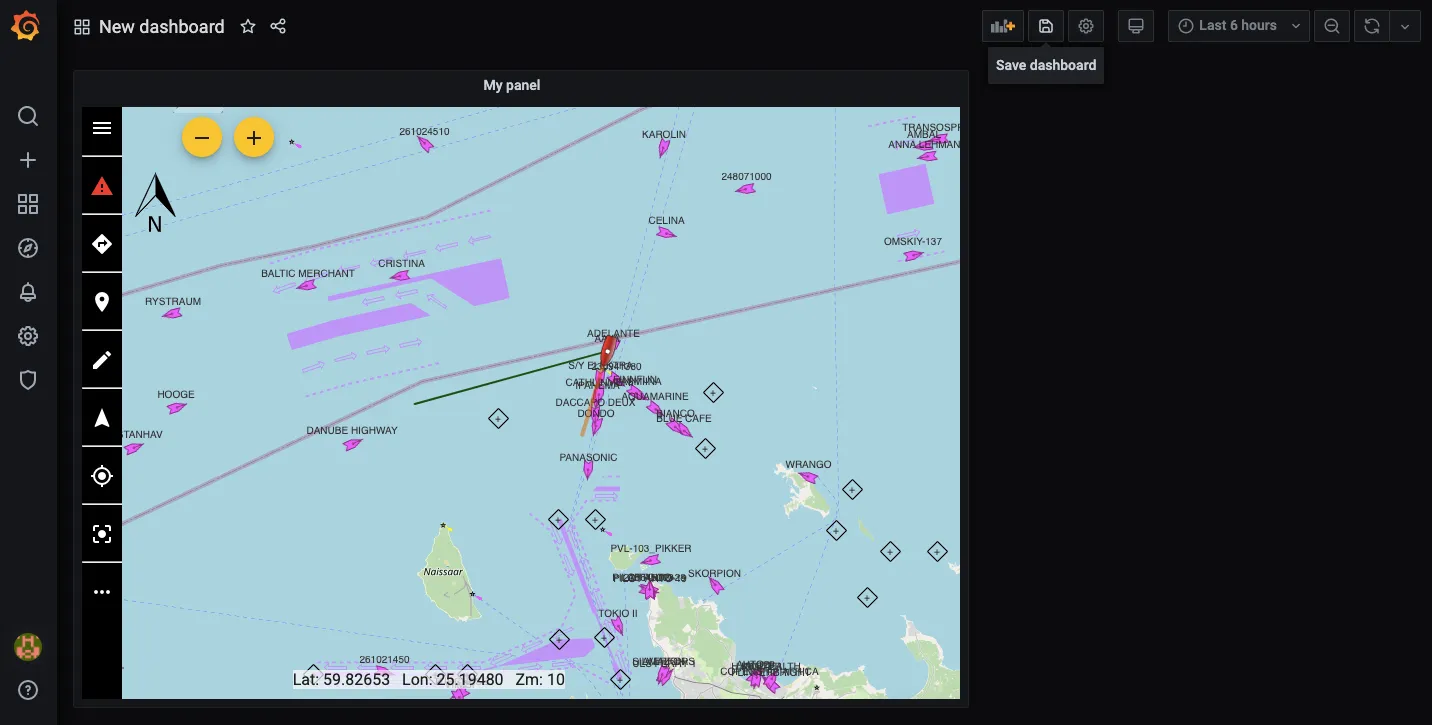Zoom in the map with plus button
1432x725 pixels.
pos(254,138)
